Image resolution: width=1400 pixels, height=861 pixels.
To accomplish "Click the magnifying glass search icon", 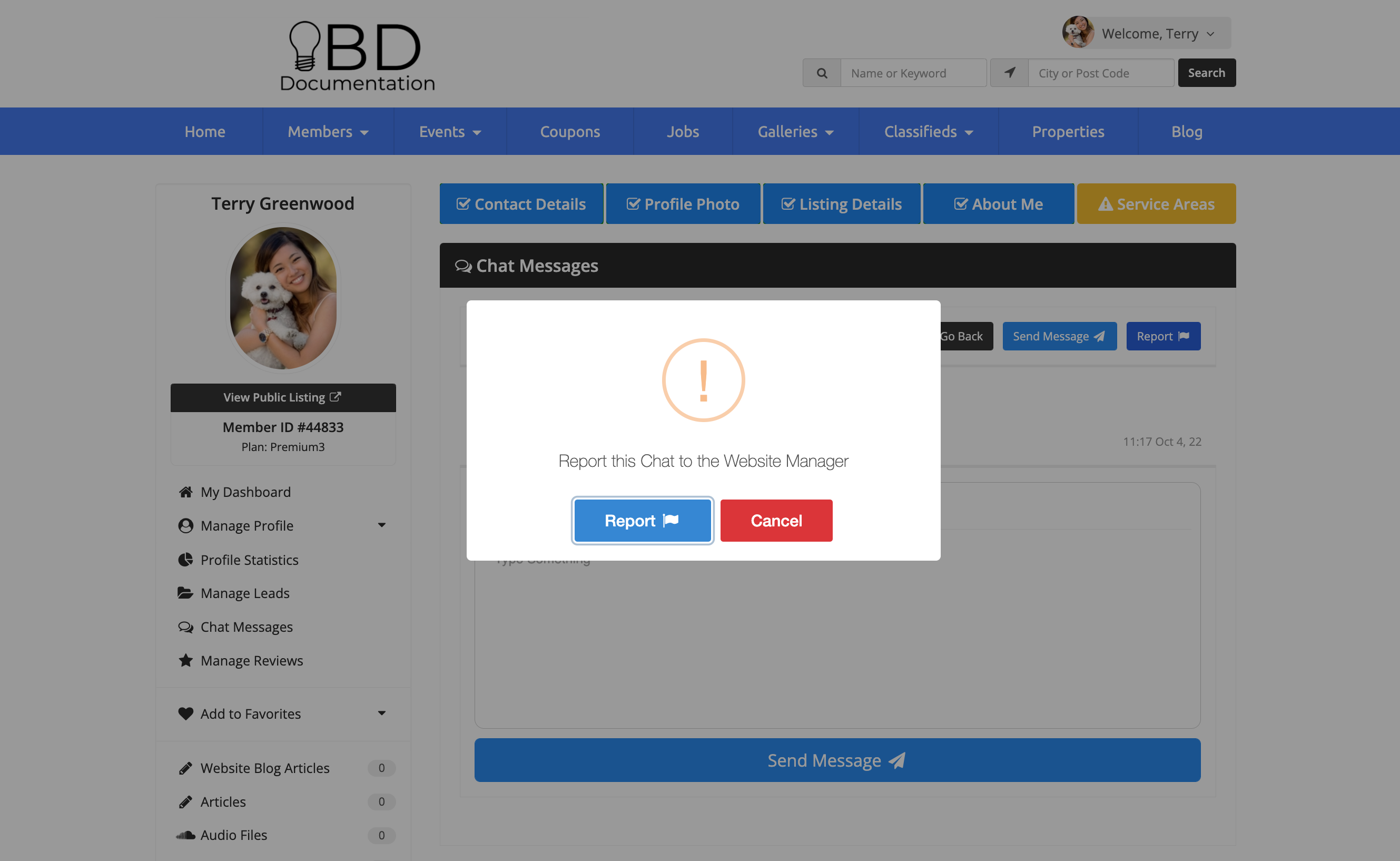I will (821, 73).
